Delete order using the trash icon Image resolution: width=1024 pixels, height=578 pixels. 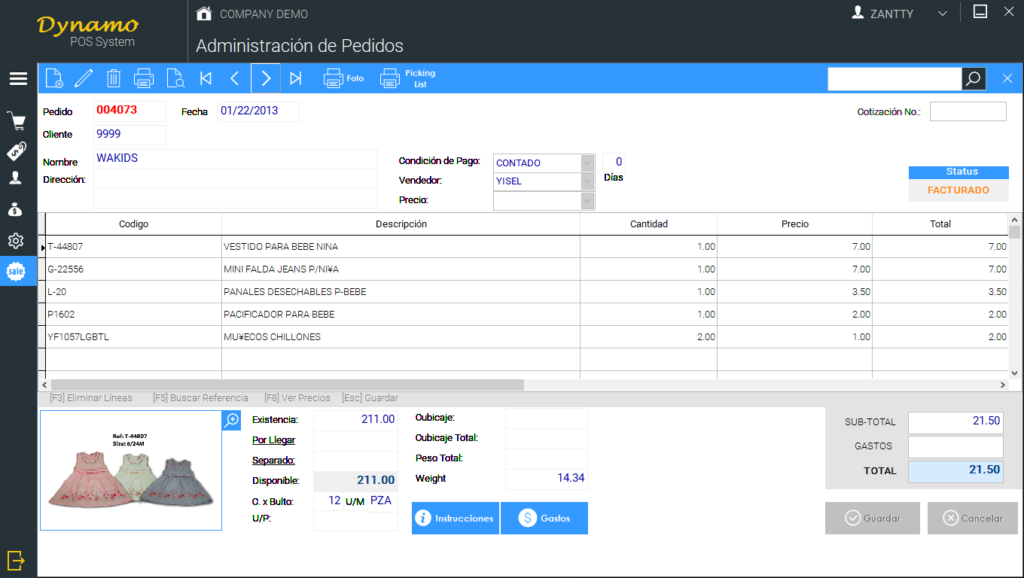[x=114, y=78]
